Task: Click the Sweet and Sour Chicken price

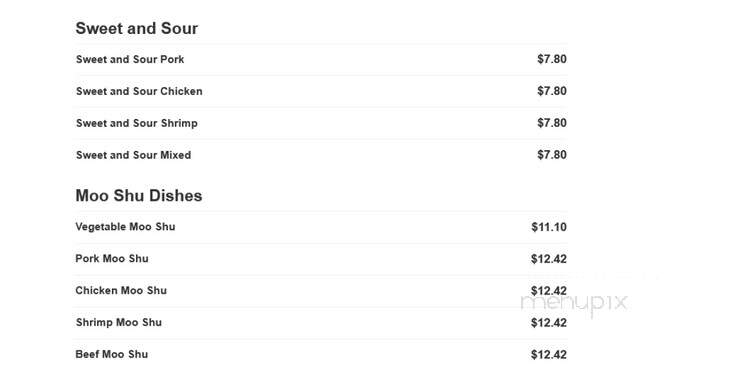Action: 552,91
